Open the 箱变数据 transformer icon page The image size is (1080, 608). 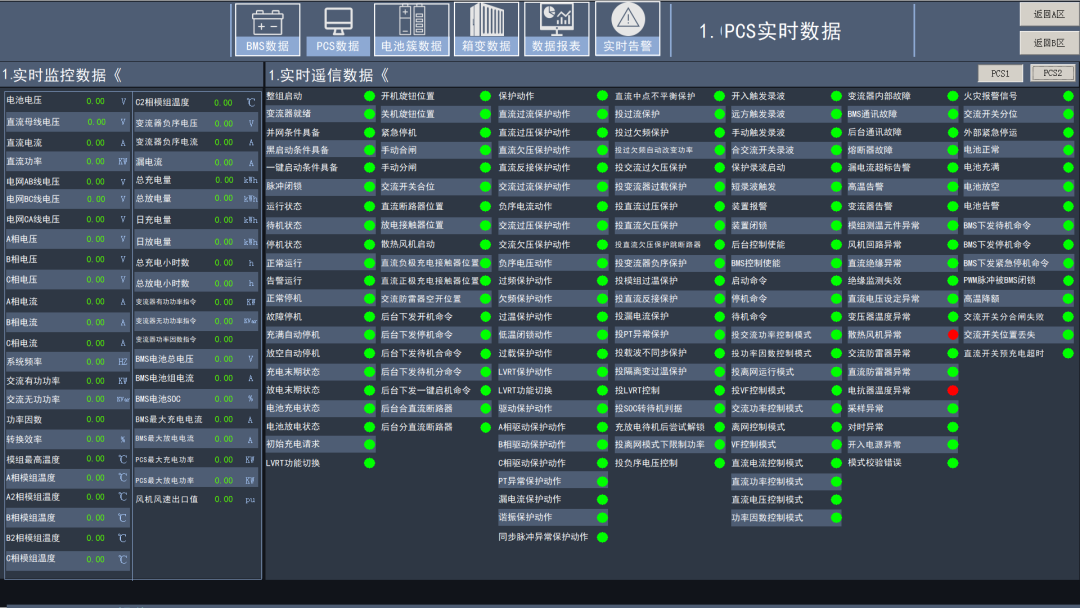(x=486, y=29)
